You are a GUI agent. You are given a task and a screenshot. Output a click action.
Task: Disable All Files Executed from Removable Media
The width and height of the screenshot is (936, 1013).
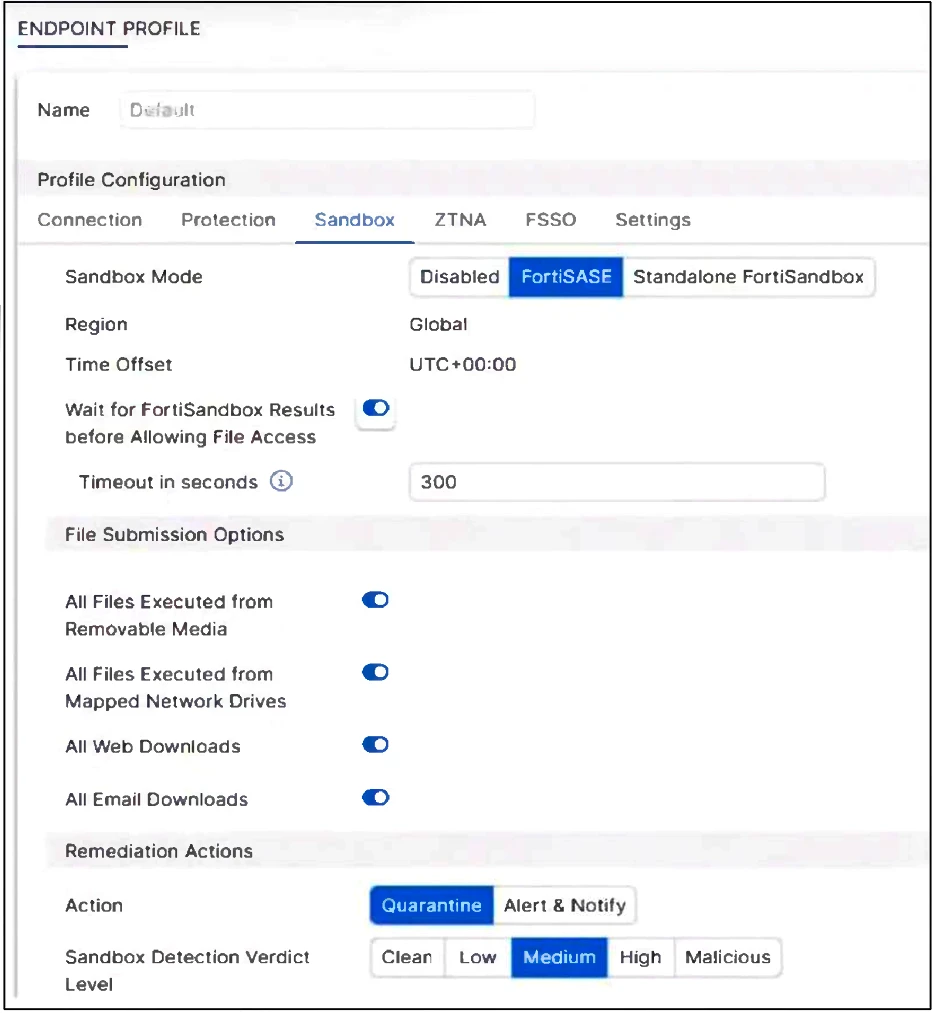tap(375, 600)
